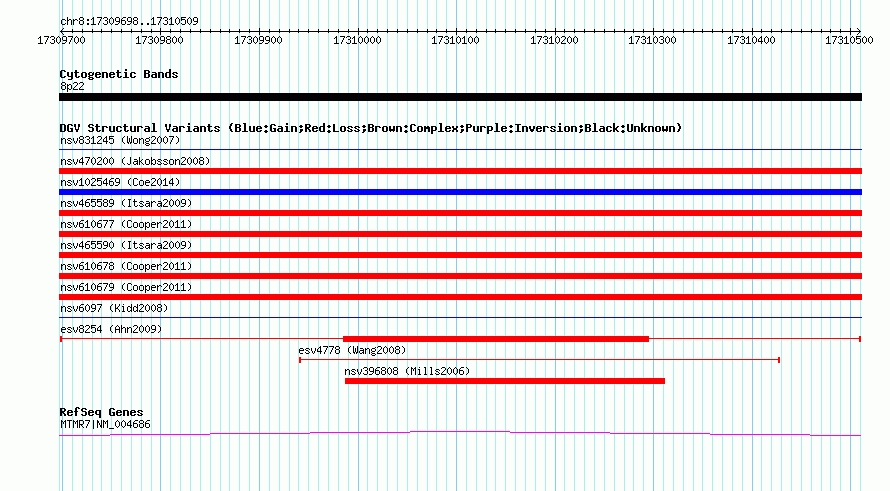Click the 17309800 ruler position label

[159, 40]
